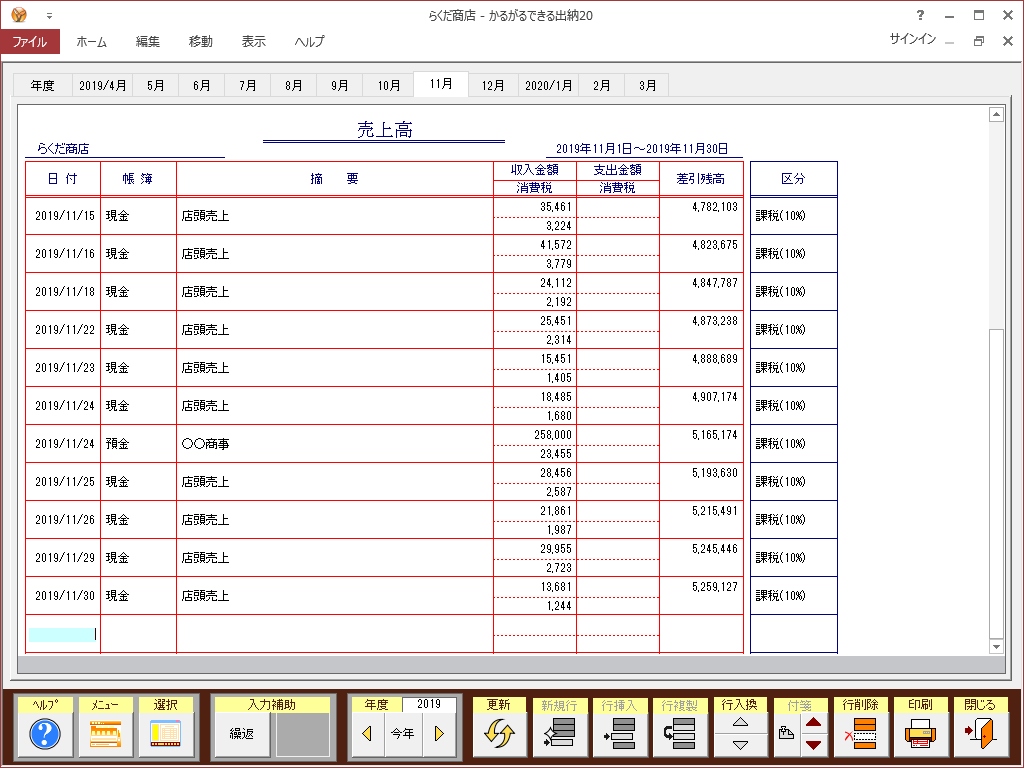Click the balance value 4,782,103

(714, 207)
